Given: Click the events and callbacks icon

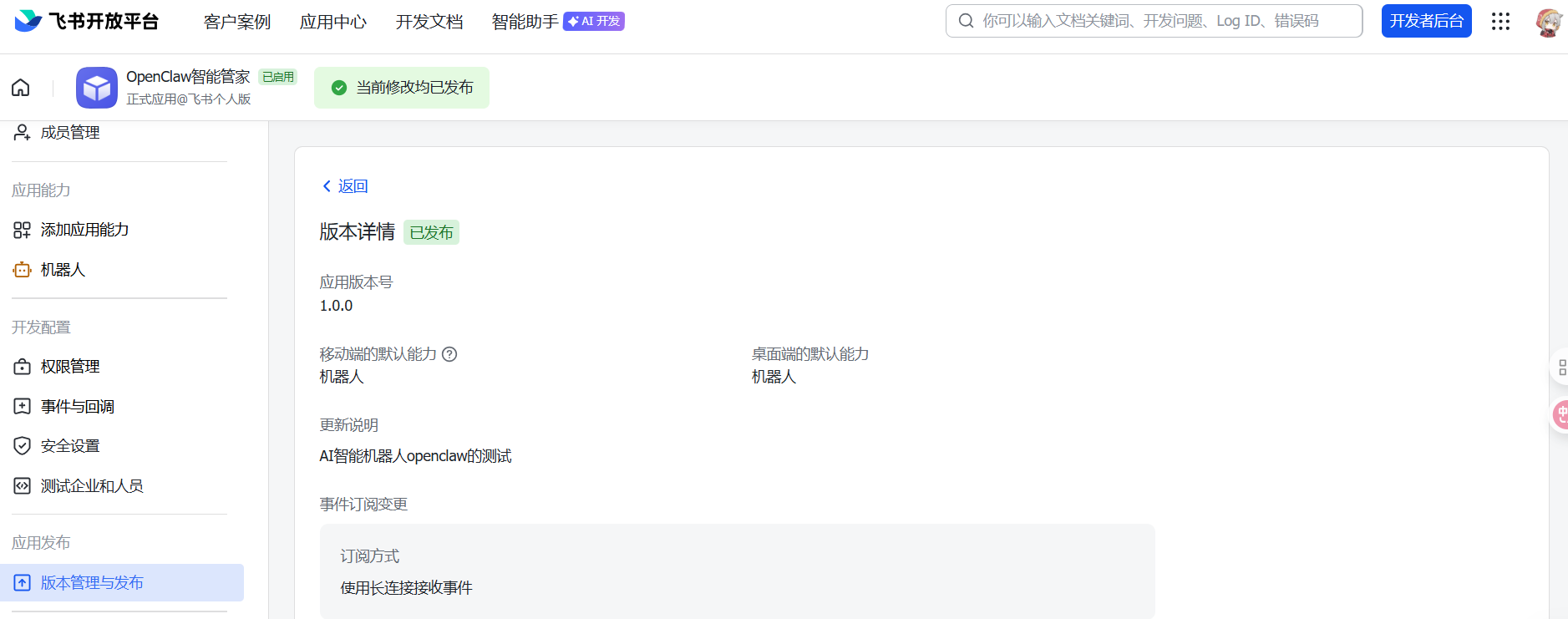Looking at the screenshot, I should tap(23, 407).
